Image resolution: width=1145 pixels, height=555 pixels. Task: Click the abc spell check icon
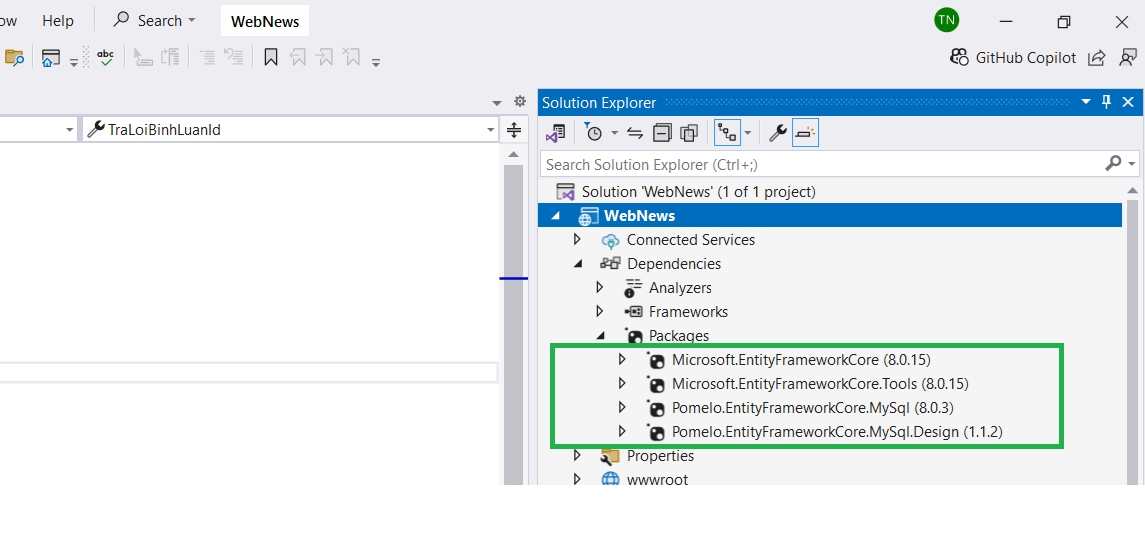(x=106, y=58)
